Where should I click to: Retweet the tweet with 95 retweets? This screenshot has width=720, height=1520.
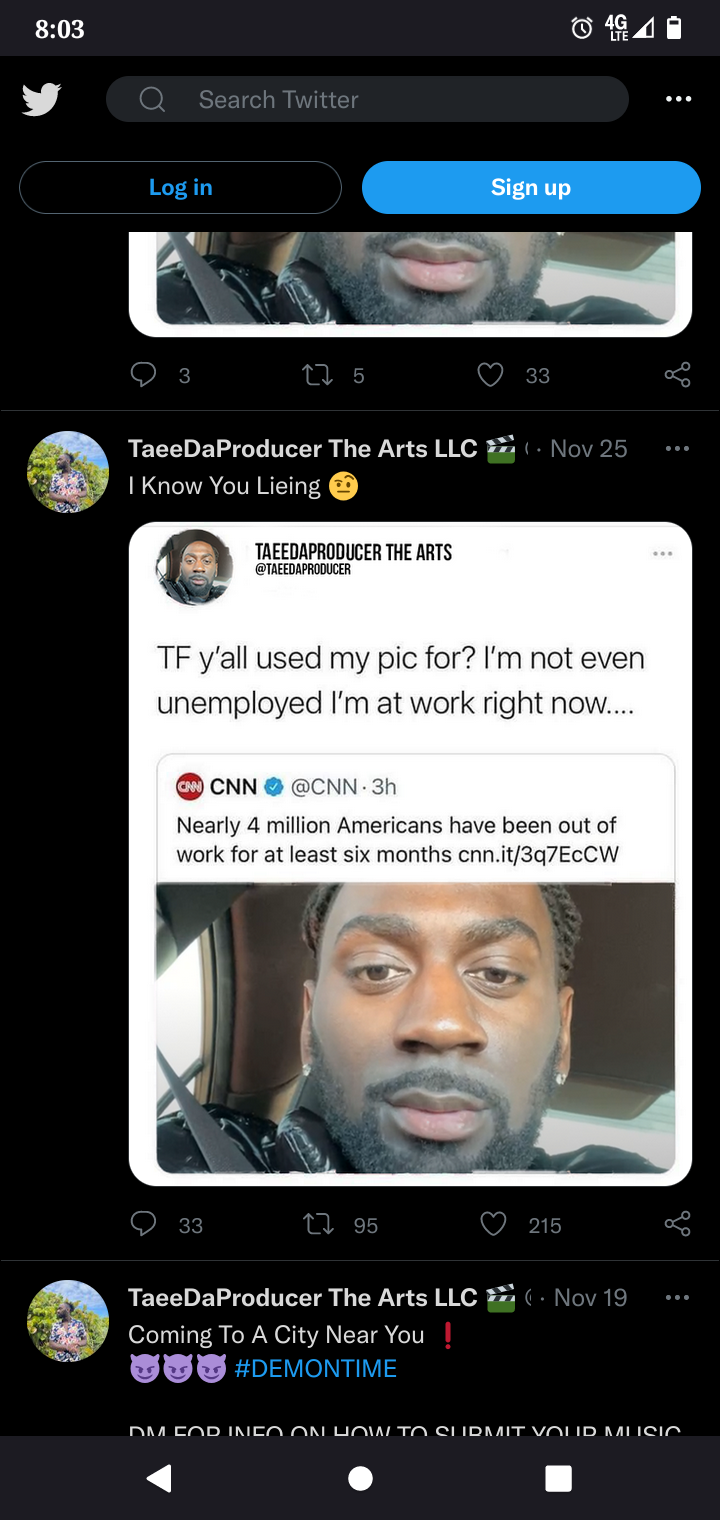click(317, 1225)
